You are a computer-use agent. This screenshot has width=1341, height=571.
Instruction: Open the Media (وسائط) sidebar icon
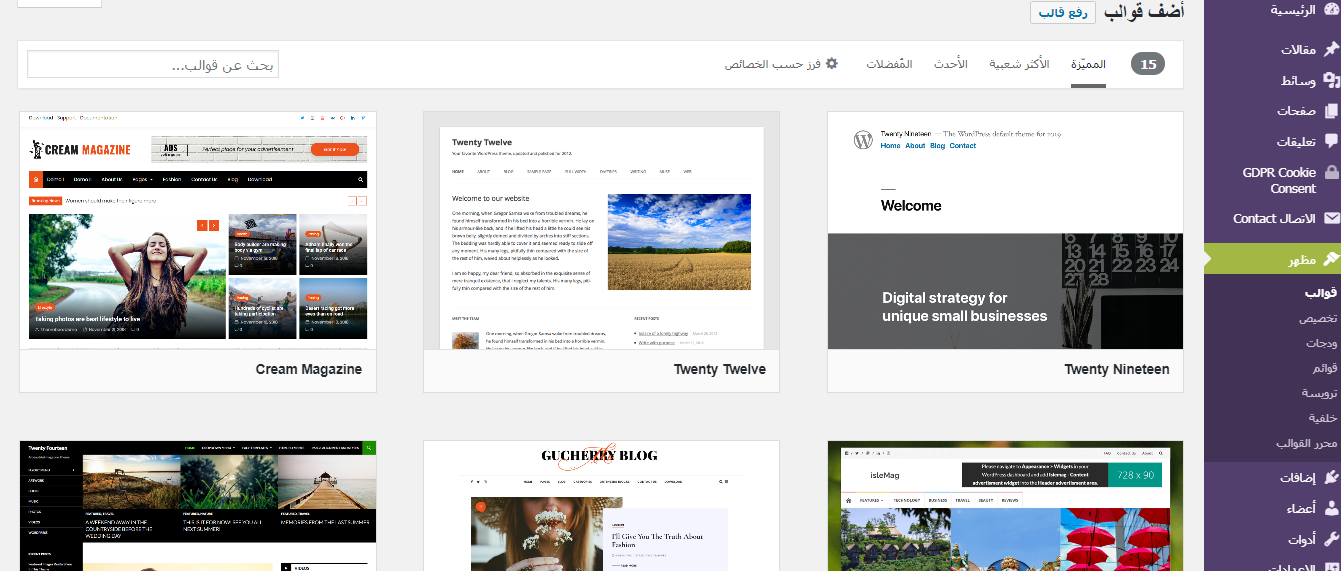point(1330,80)
